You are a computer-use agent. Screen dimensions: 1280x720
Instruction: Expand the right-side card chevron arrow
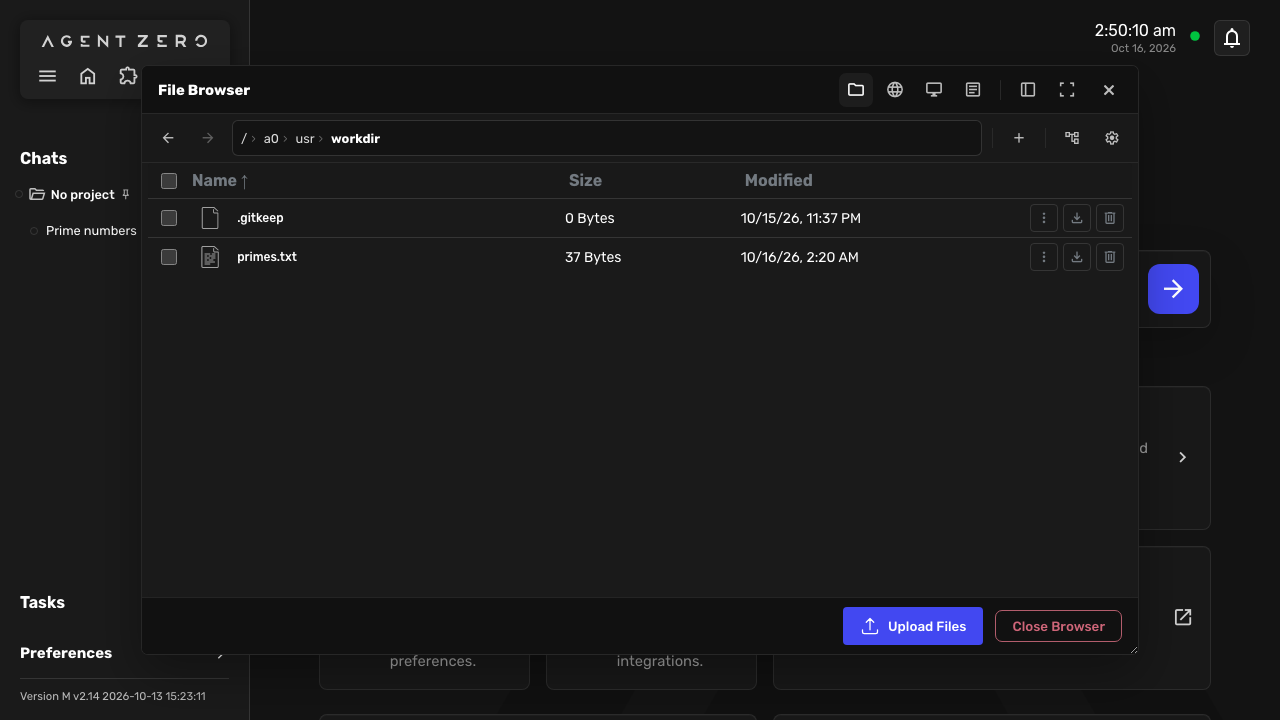(x=1182, y=457)
